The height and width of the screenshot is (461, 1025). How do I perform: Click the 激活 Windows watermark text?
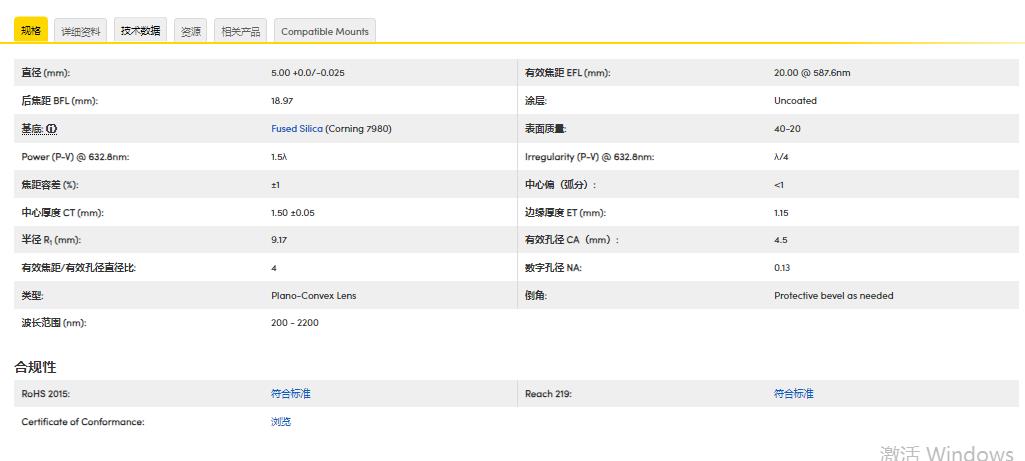tap(946, 453)
